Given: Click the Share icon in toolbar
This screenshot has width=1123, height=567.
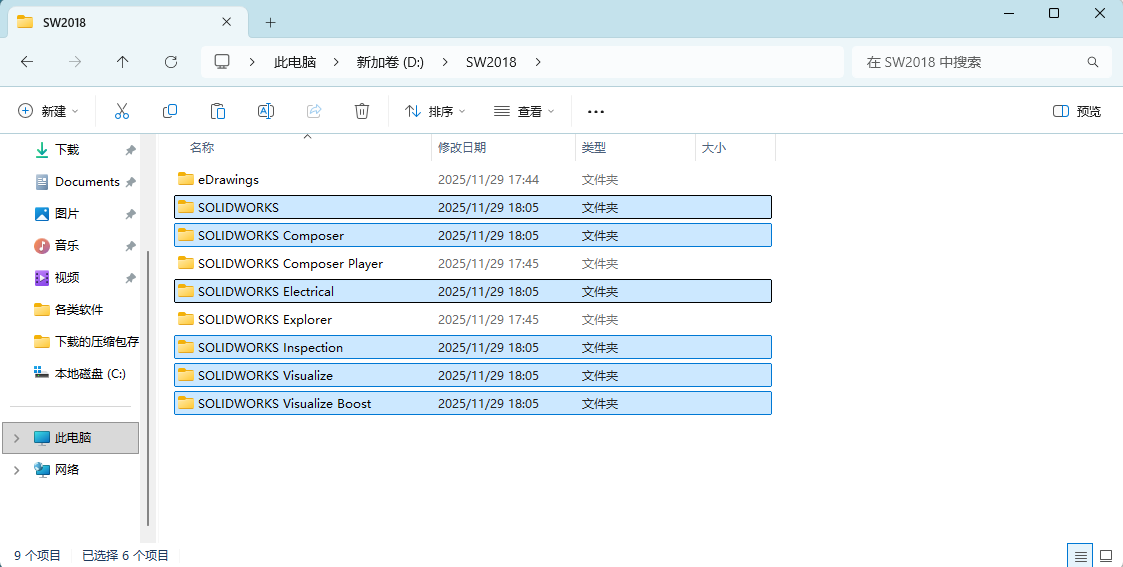Looking at the screenshot, I should click(x=314, y=111).
